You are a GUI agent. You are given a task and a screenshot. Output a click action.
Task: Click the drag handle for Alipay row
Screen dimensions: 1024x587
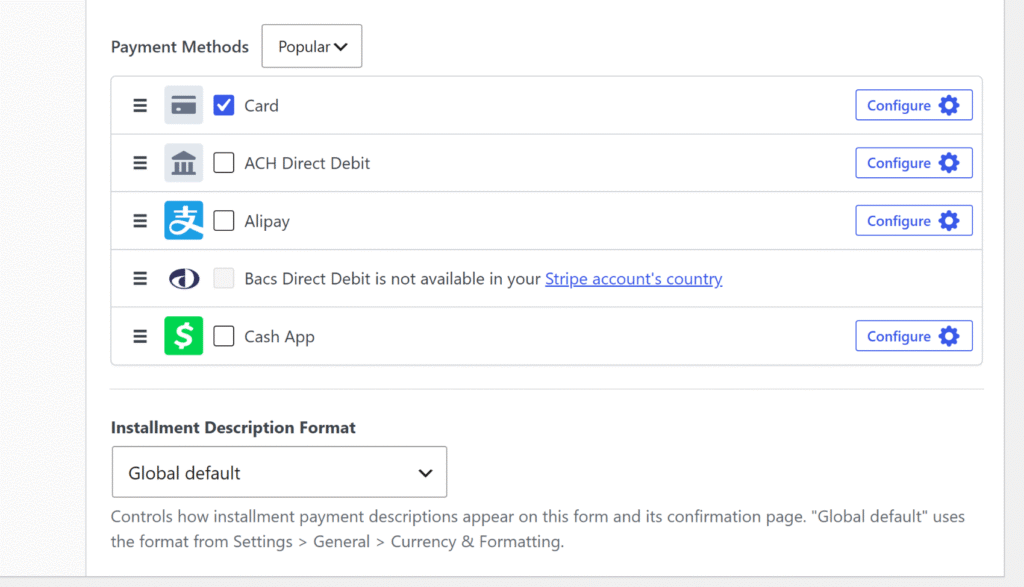click(x=140, y=221)
